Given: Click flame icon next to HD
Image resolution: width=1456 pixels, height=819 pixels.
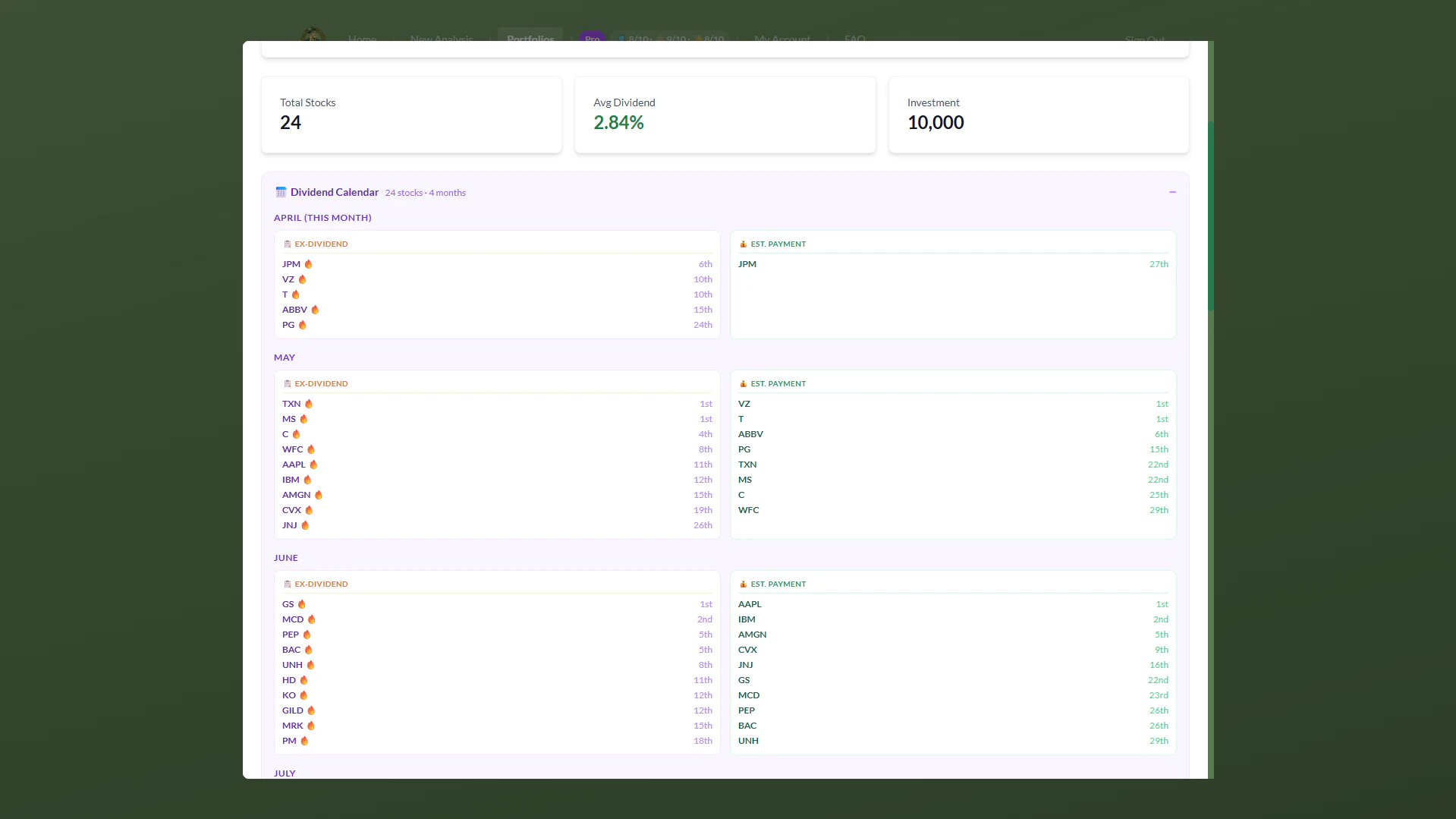Looking at the screenshot, I should click(303, 680).
